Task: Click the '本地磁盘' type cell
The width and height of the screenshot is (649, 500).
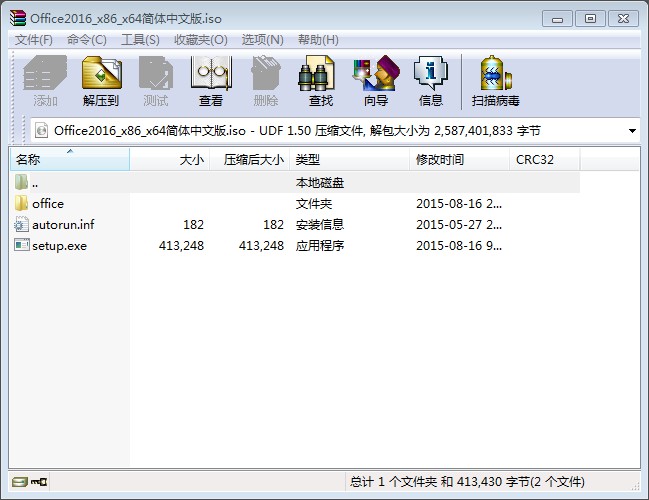Action: point(320,183)
